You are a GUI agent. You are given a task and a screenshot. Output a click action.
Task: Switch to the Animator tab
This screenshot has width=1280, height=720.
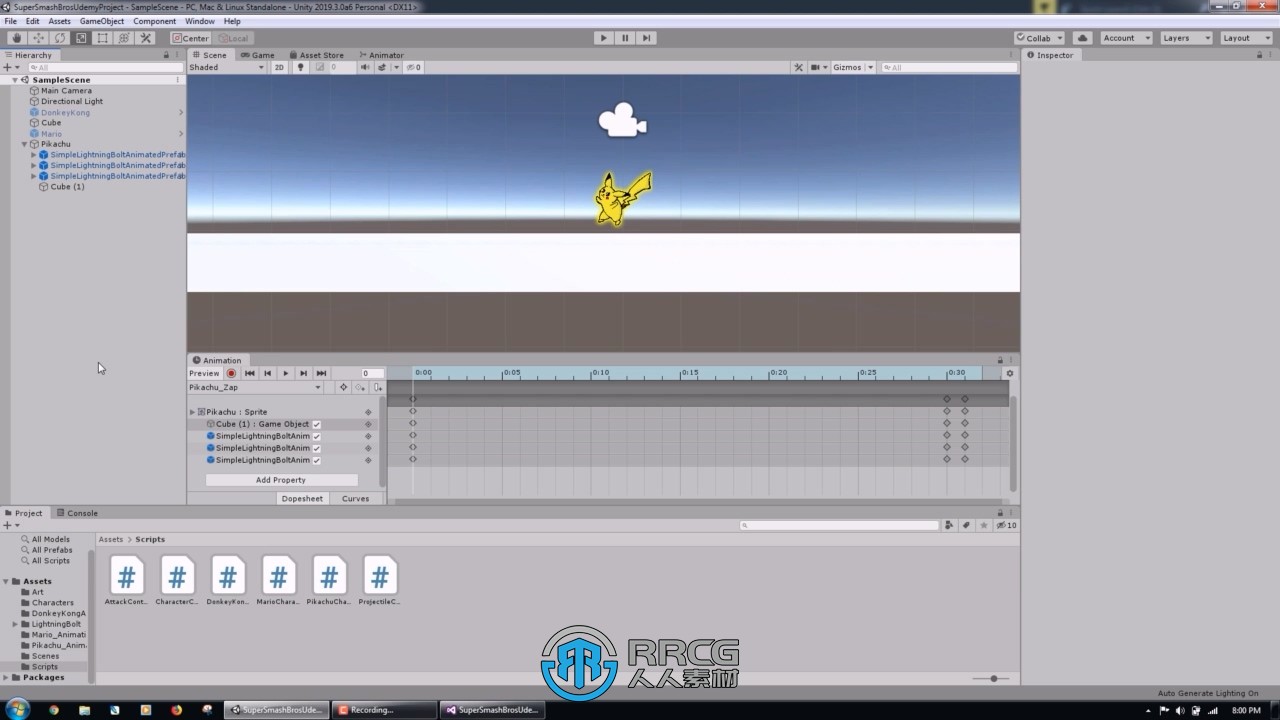pyautogui.click(x=382, y=55)
